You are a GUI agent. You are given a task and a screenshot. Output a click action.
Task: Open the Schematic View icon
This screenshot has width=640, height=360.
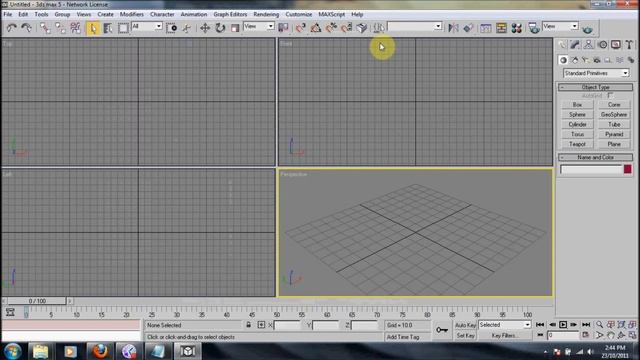pyautogui.click(x=501, y=28)
